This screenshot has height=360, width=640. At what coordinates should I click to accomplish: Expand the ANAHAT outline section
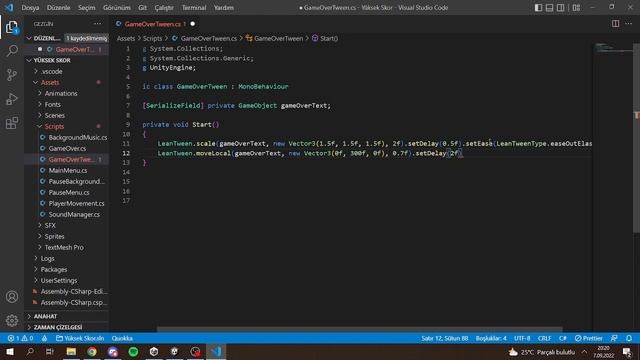click(x=67, y=316)
